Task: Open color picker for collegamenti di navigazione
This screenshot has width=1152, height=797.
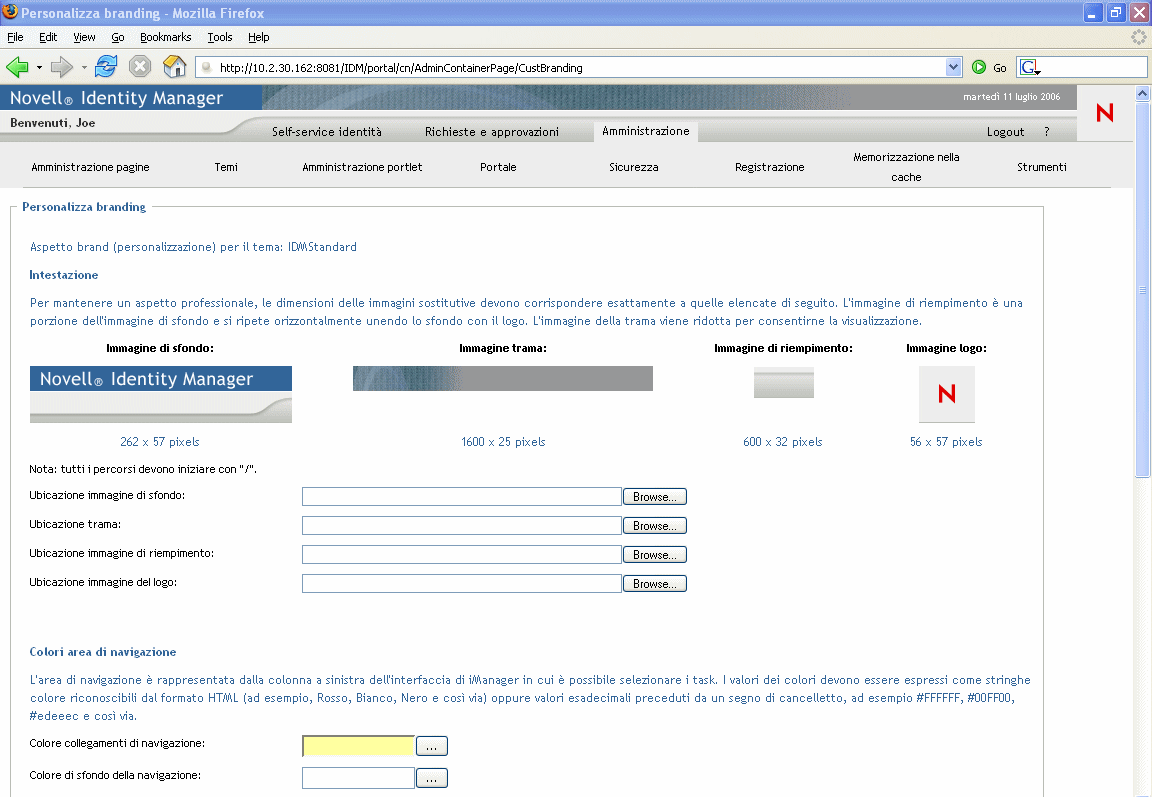Action: pos(432,746)
